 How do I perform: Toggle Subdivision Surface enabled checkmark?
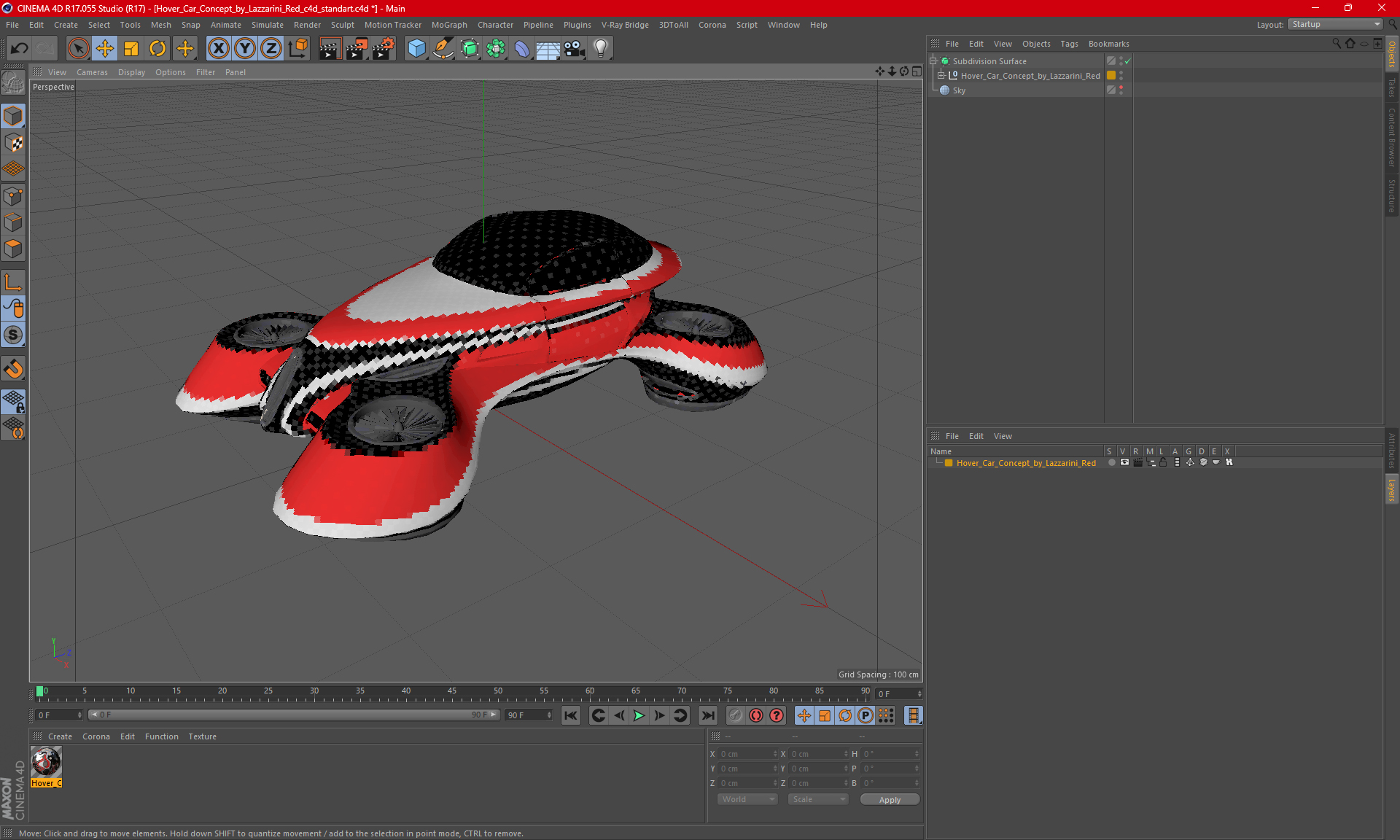point(1127,61)
